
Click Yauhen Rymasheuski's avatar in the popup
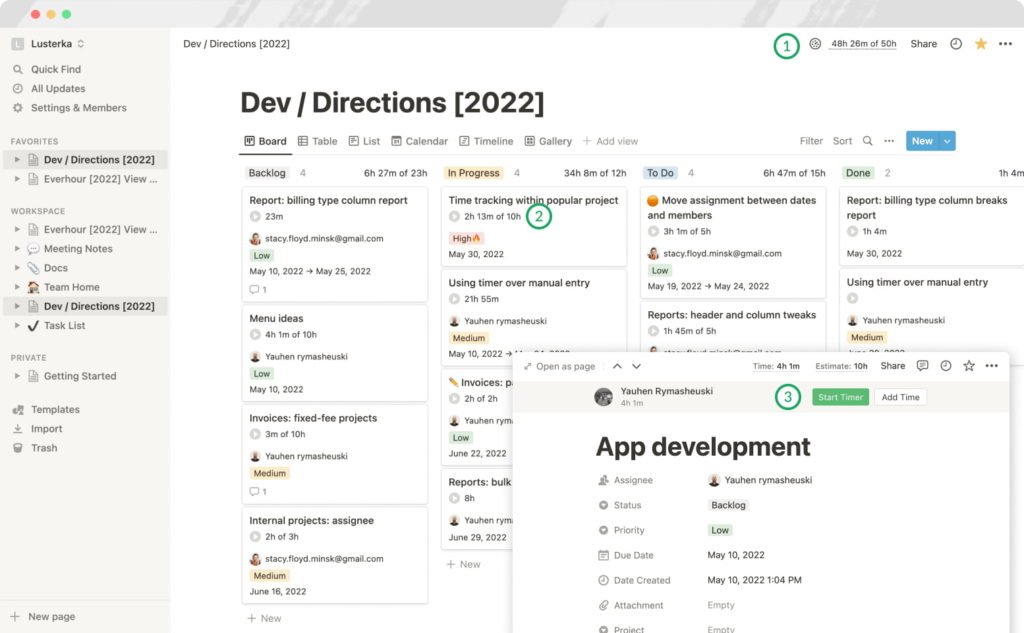603,397
